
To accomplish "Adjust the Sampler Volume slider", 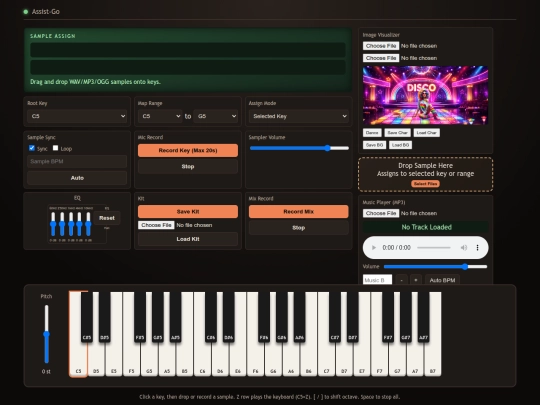I will click(x=299, y=148).
